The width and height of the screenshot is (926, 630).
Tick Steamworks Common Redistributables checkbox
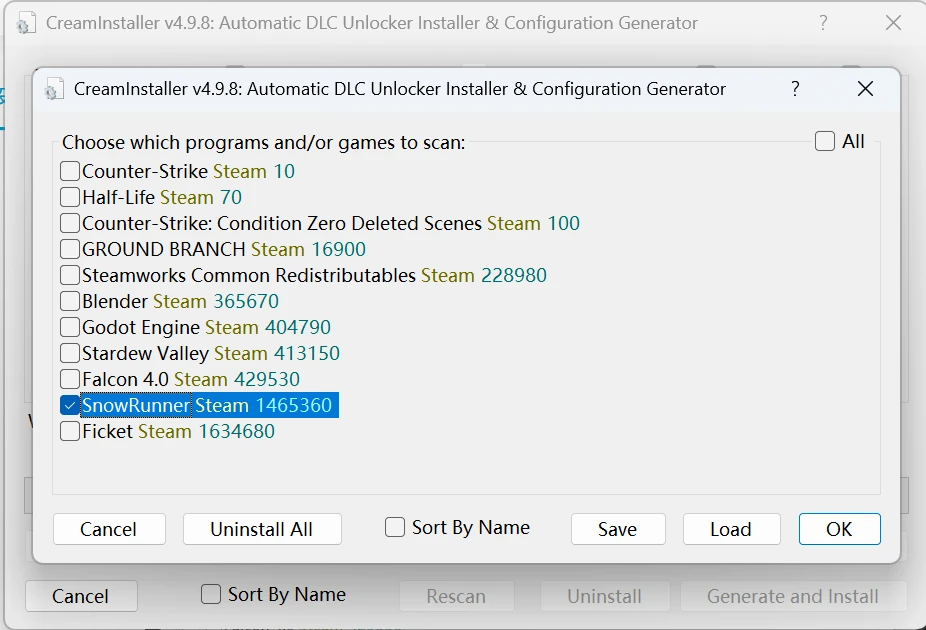click(x=70, y=275)
